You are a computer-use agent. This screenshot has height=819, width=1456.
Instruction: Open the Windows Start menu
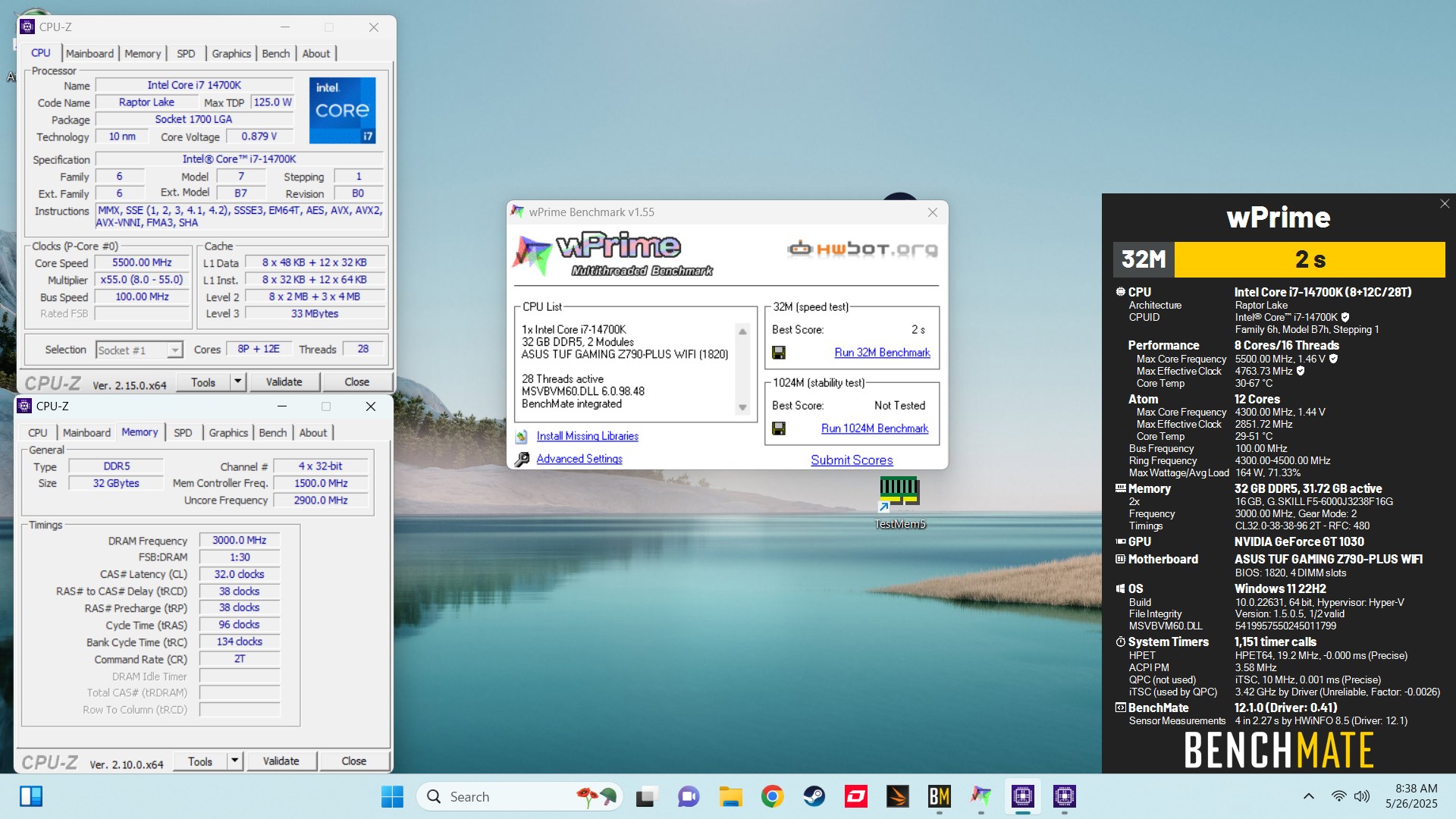point(392,796)
